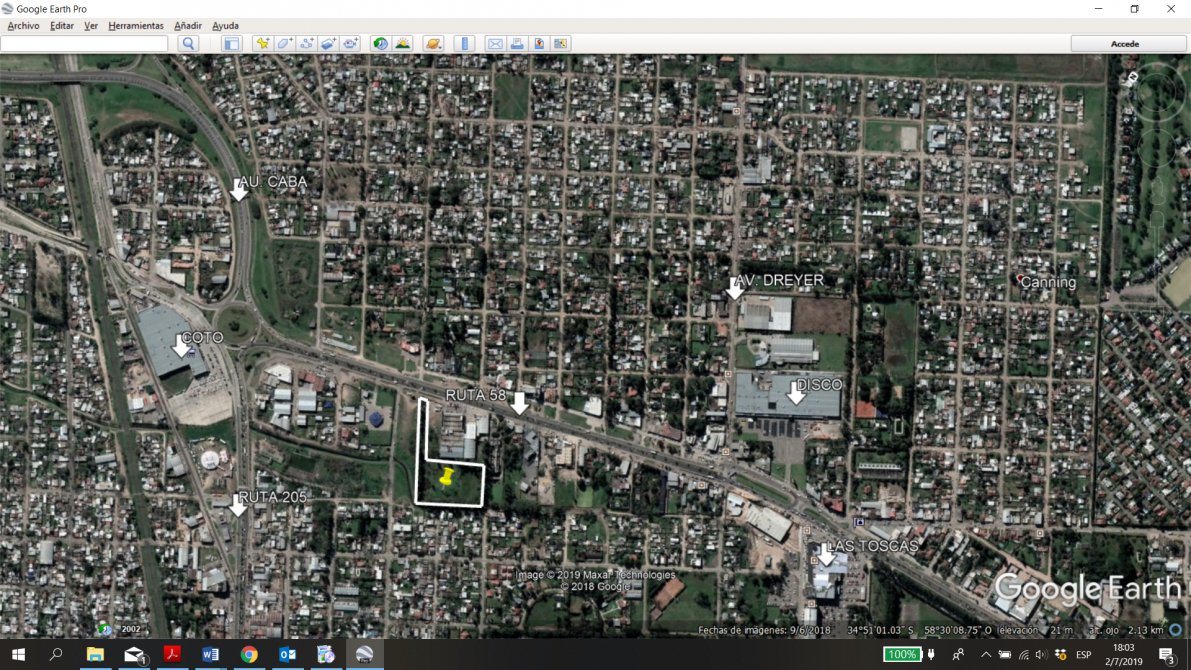
Task: Click the email share icon
Action: pos(494,44)
